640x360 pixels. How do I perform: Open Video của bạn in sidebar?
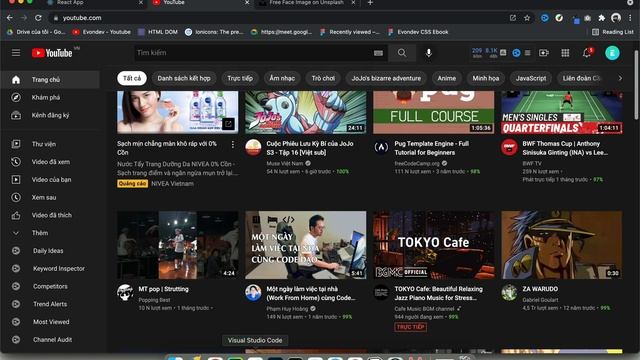pos(50,180)
